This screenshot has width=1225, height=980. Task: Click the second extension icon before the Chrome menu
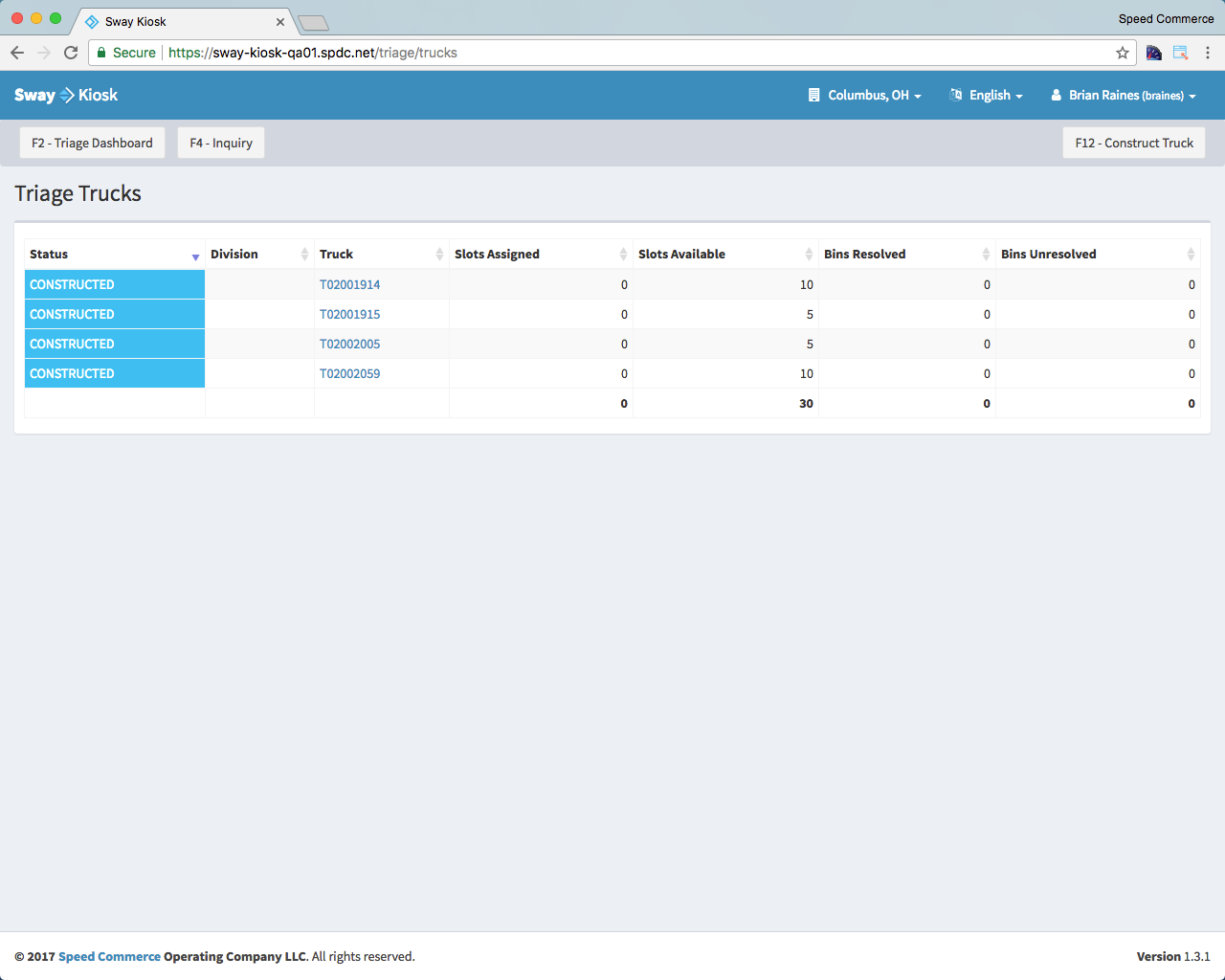pyautogui.click(x=1181, y=53)
